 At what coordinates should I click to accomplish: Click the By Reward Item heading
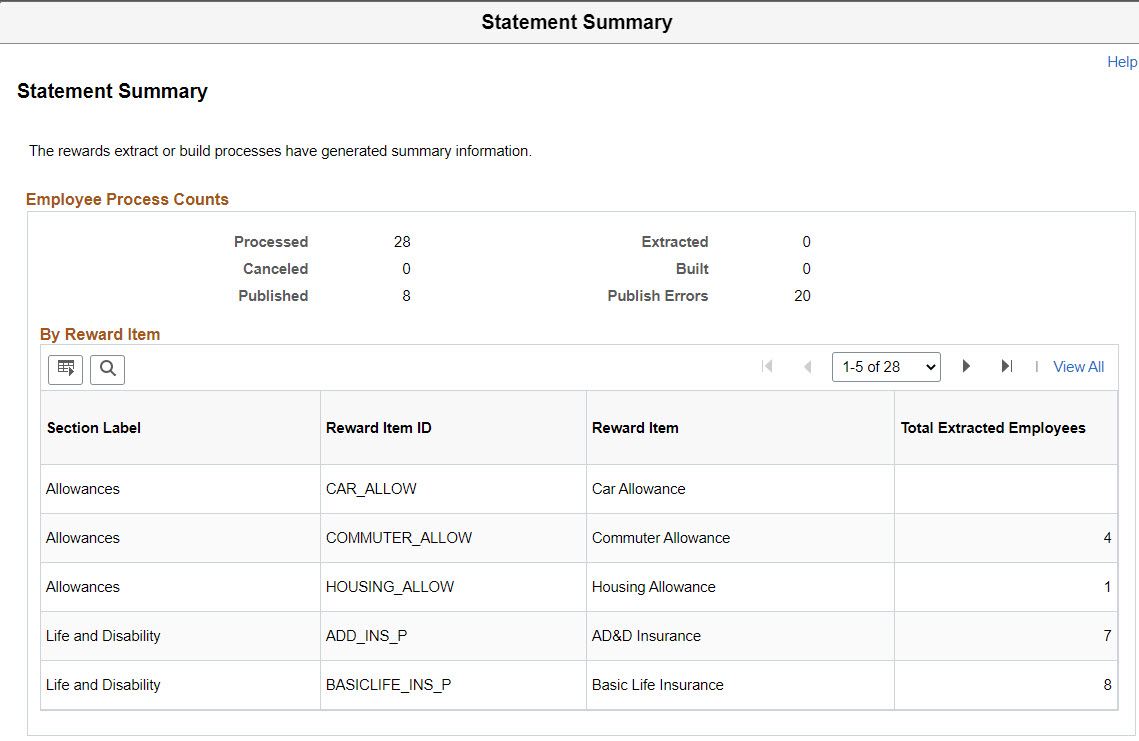tap(100, 334)
